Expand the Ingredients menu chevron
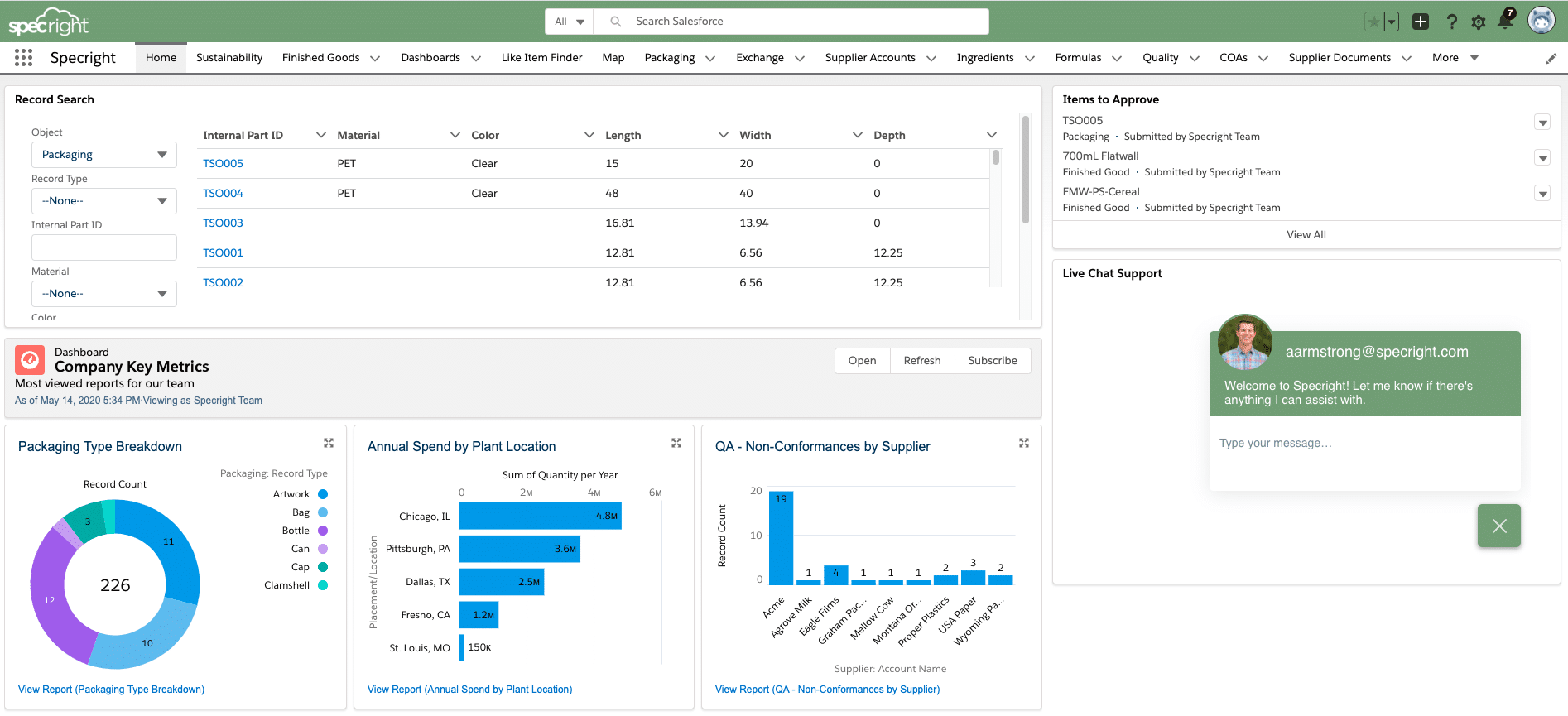The width and height of the screenshot is (1568, 716). 1030,58
